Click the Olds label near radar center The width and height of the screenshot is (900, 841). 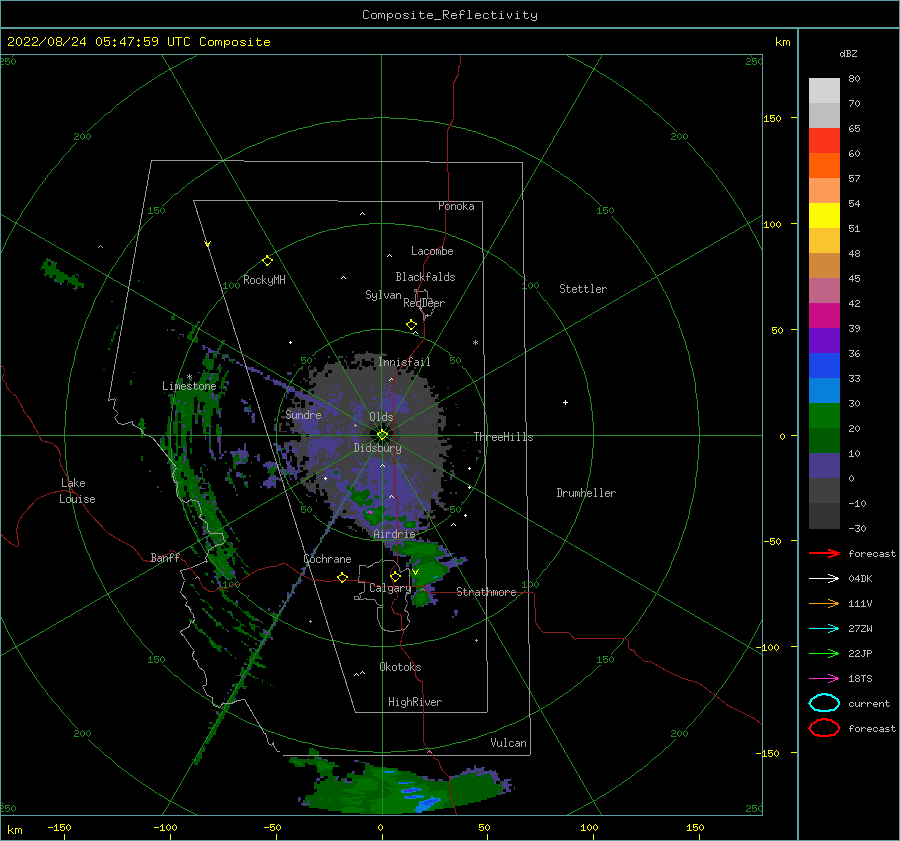click(381, 417)
